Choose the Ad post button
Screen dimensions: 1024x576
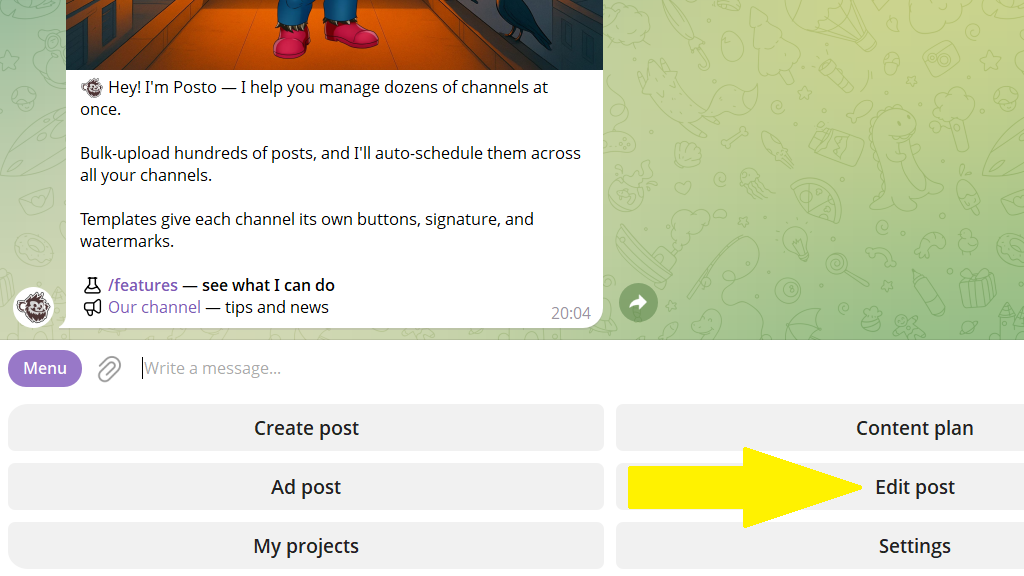point(306,487)
